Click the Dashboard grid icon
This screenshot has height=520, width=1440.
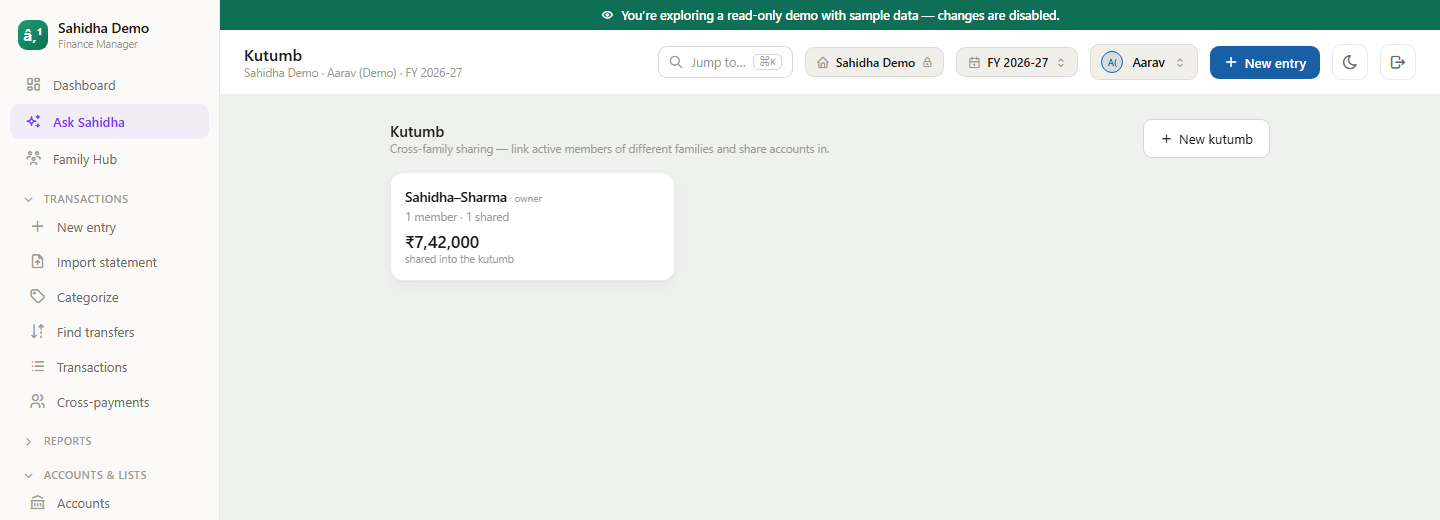coord(33,85)
